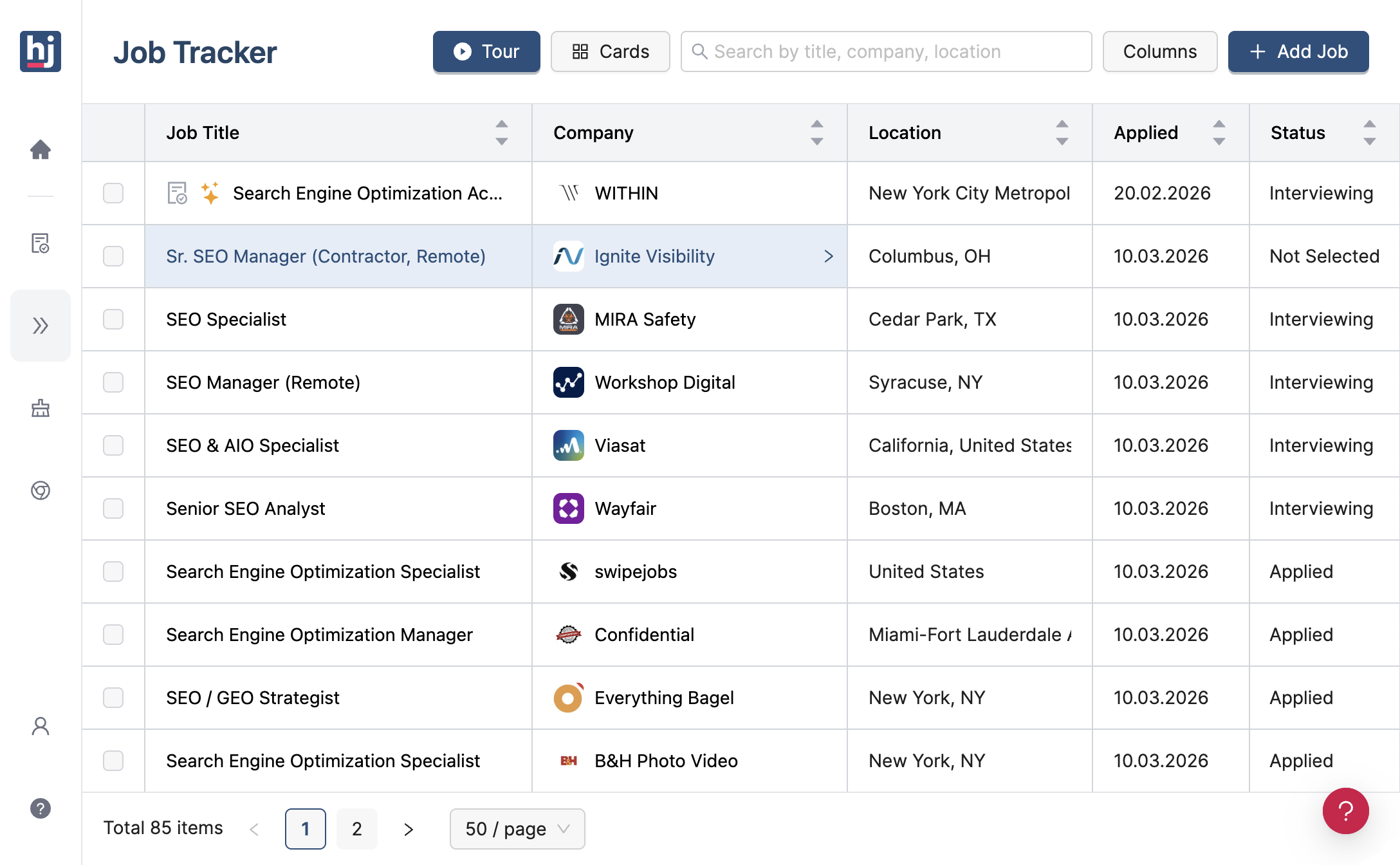Expand the Ignite Visibility company chevron
This screenshot has width=1400, height=865.
tap(828, 256)
